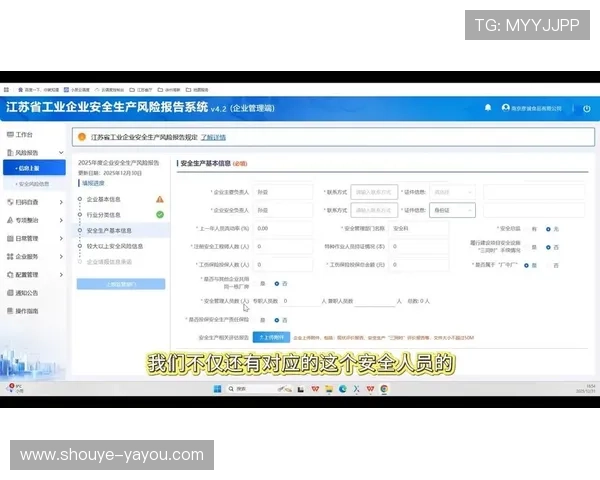Open Microsoft Edge from the taskbar
This screenshot has width=600, height=480.
click(343, 389)
